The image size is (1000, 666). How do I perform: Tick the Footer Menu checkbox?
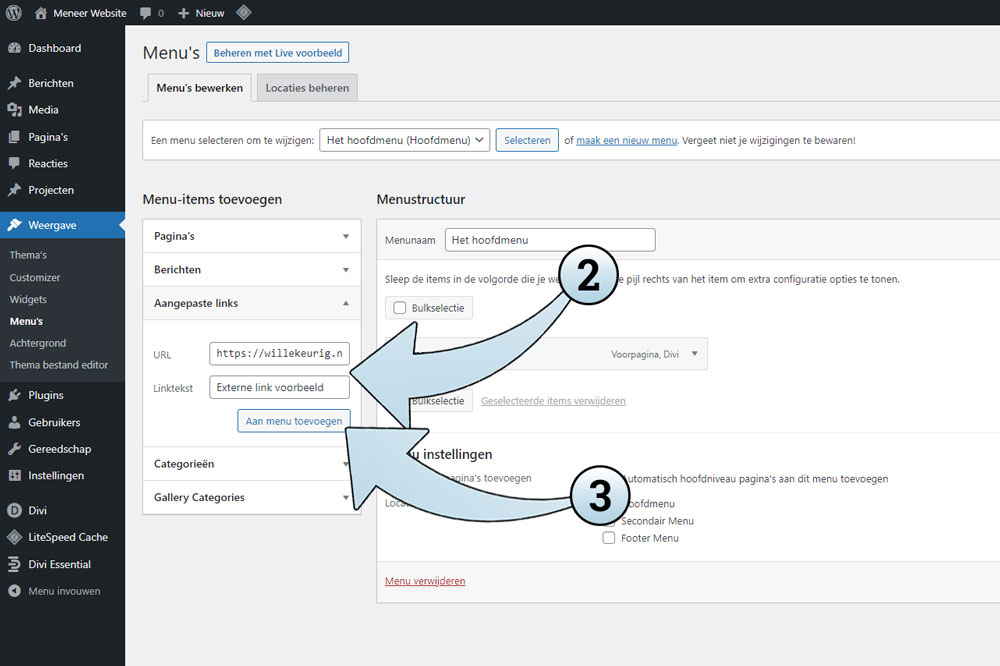pos(609,538)
